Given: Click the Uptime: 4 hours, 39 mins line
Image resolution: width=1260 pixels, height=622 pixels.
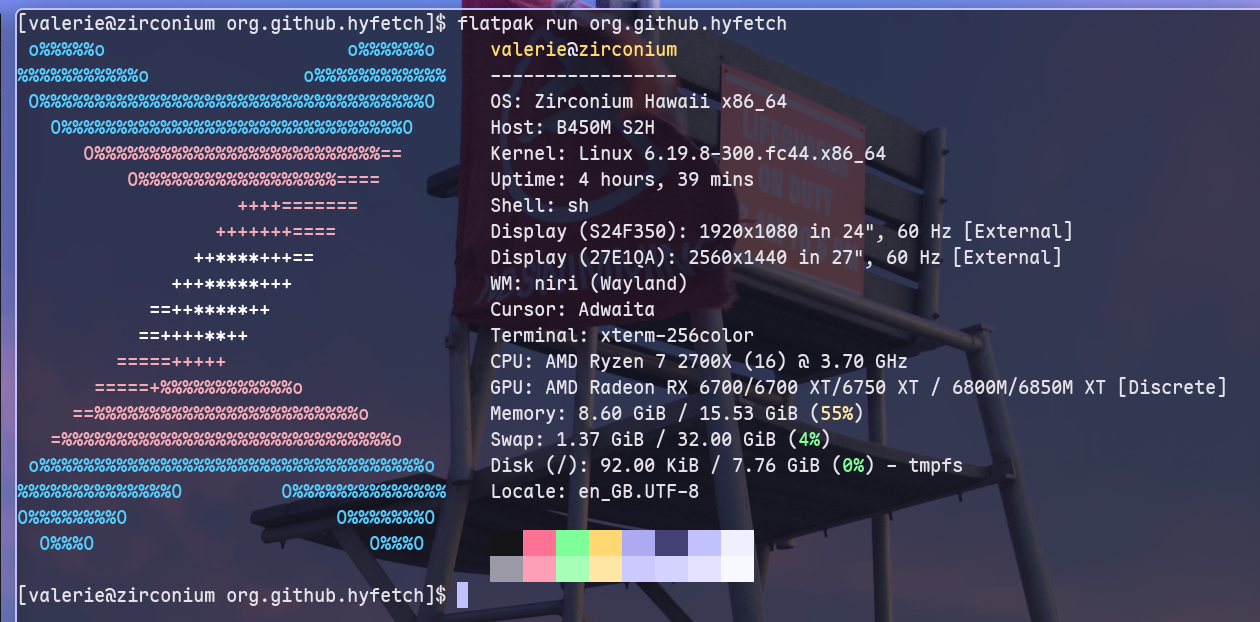Looking at the screenshot, I should tap(622, 179).
